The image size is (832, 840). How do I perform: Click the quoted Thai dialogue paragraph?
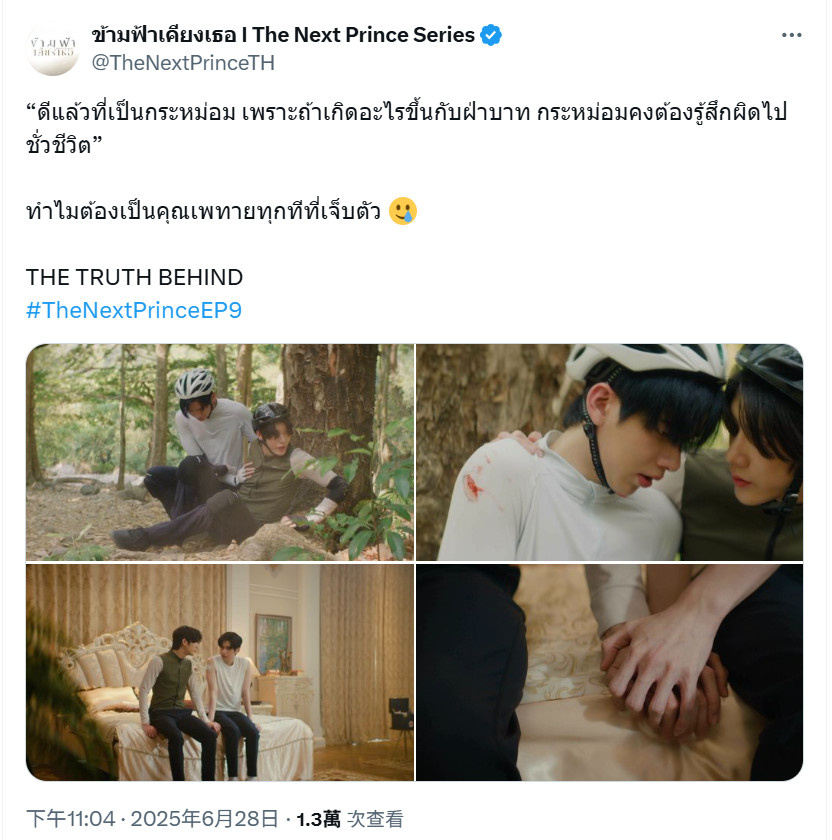tap(406, 128)
